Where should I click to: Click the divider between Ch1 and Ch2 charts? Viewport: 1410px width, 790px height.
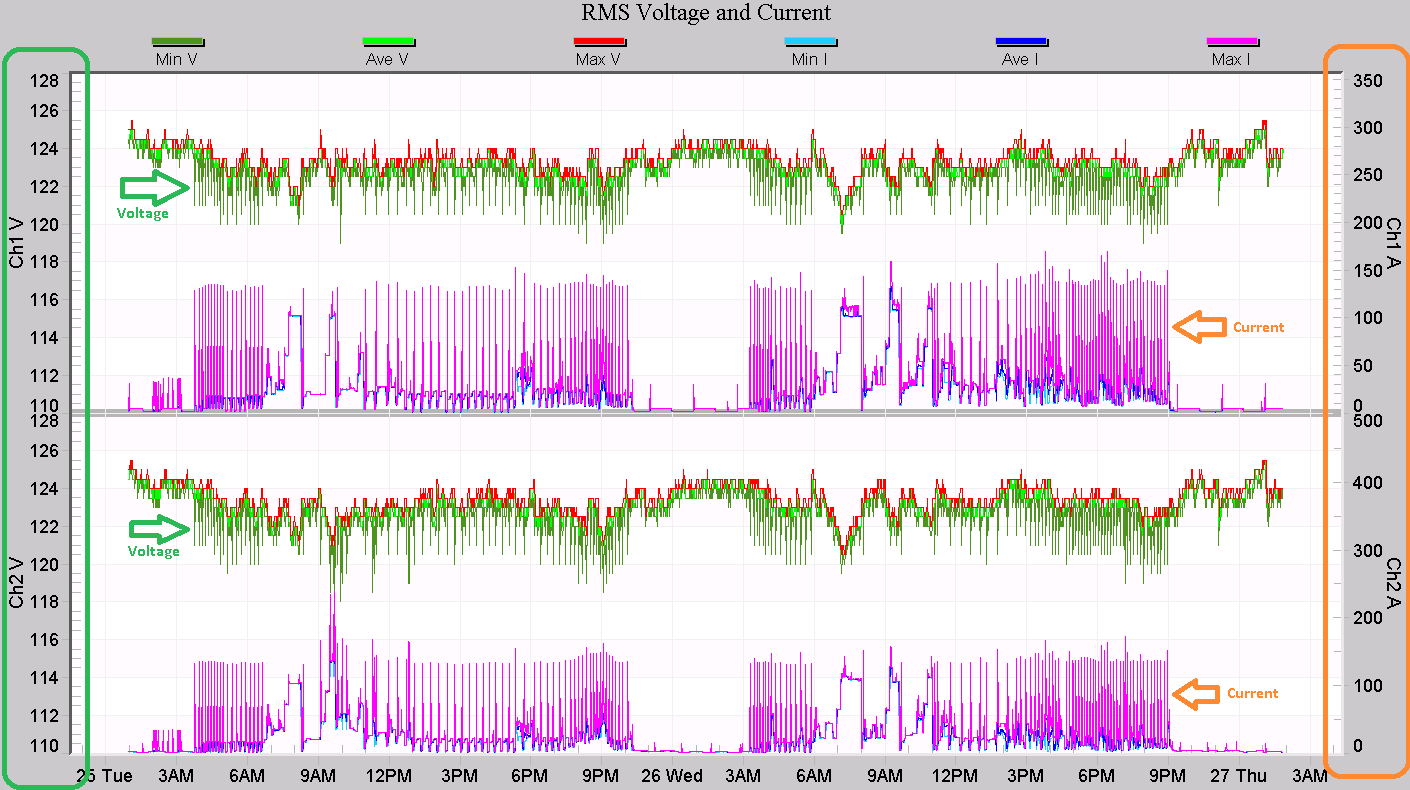(x=705, y=413)
